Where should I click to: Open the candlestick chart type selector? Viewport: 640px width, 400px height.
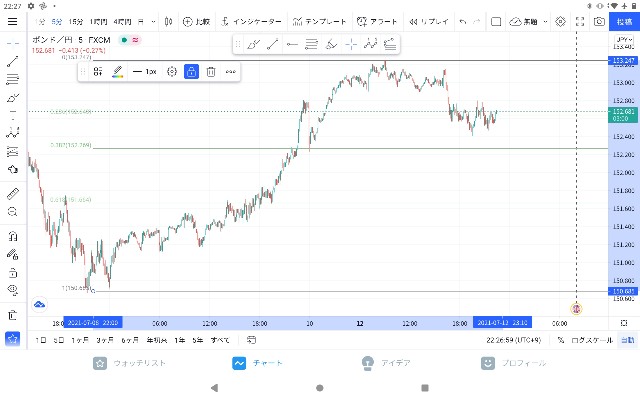pyautogui.click(x=168, y=22)
